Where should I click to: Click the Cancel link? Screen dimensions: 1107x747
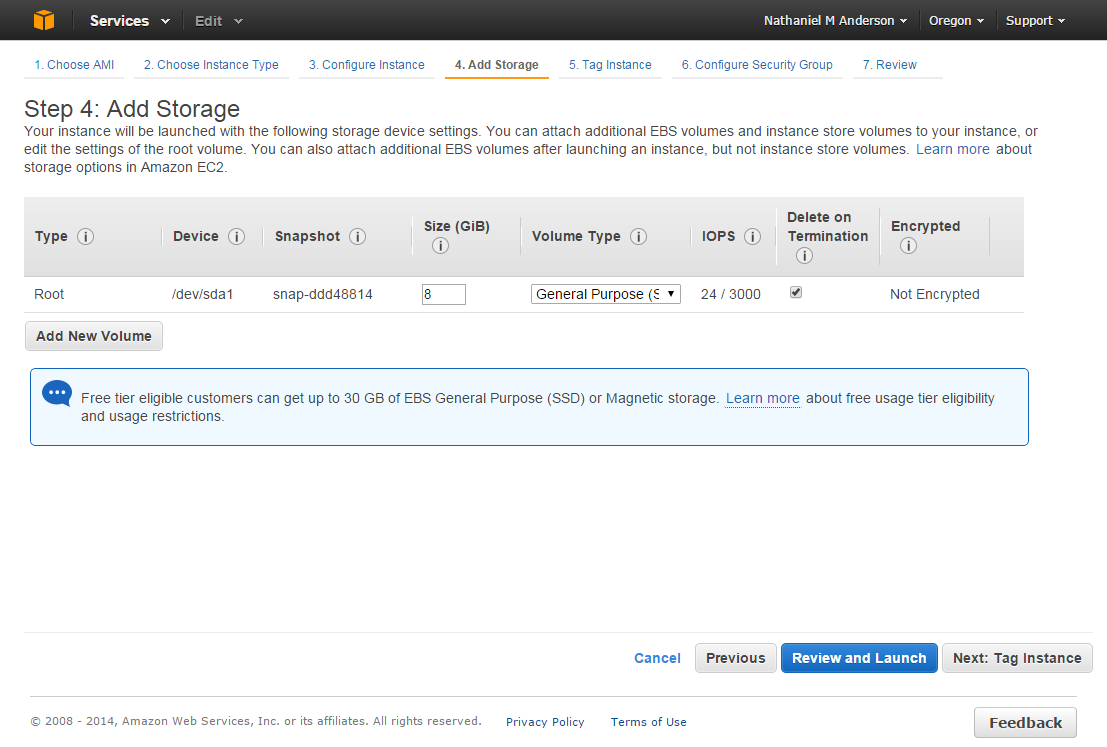pos(657,658)
